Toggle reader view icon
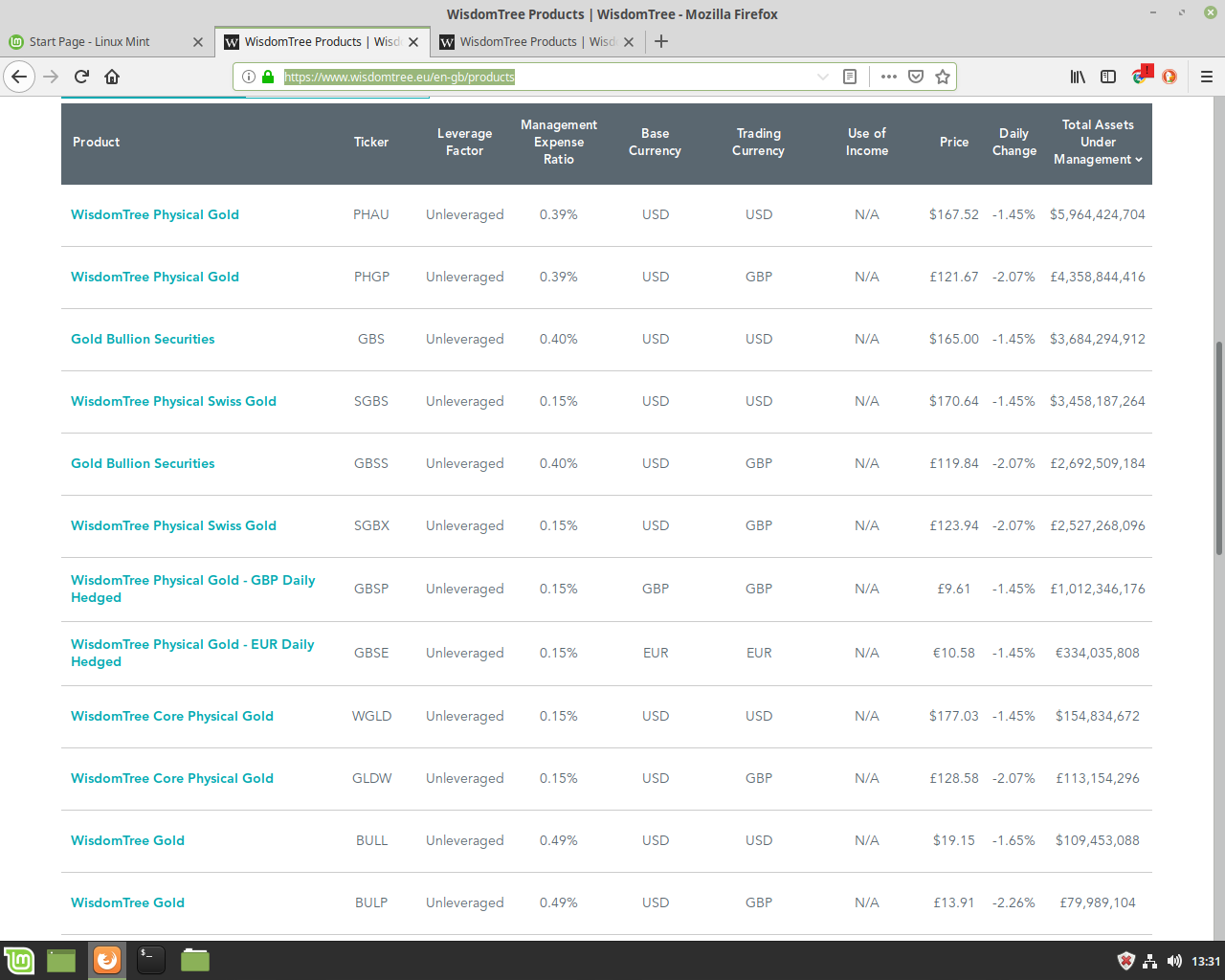Screen dimensions: 1225x980 pos(849,77)
